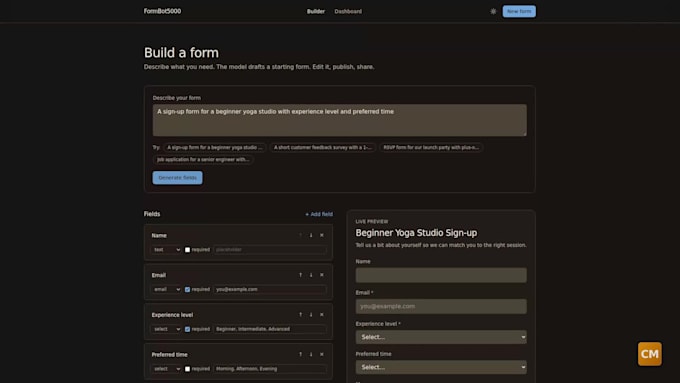Move the Email field up
Screen dimensions: 680x383
click(x=300, y=275)
